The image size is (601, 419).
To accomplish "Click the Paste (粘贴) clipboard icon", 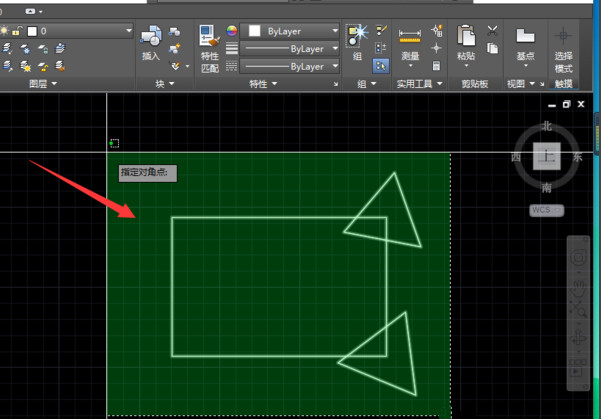I will click(466, 44).
